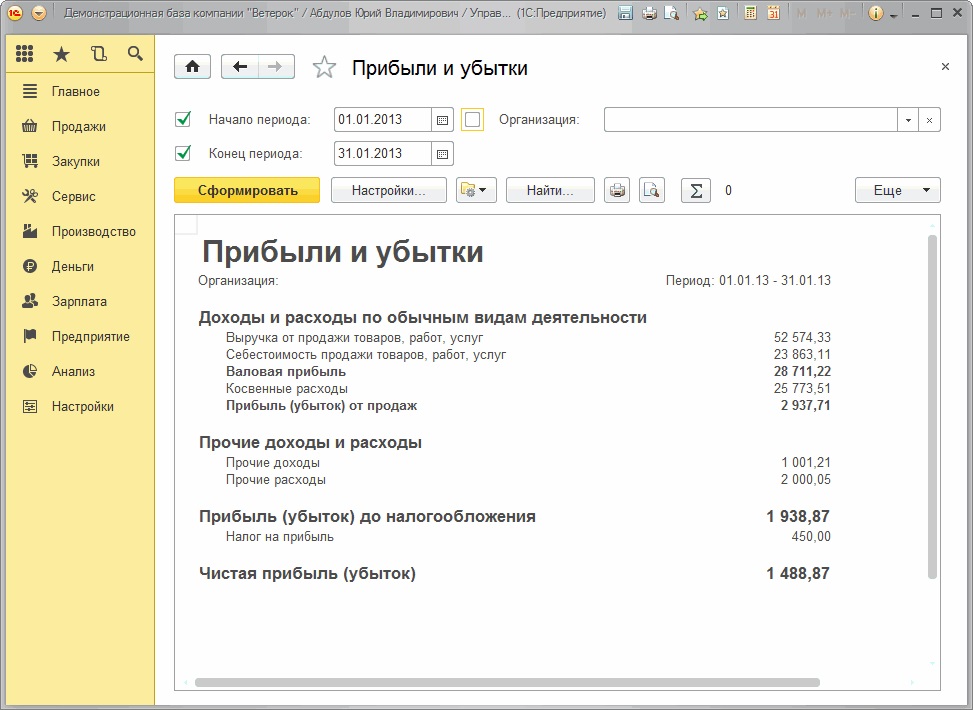973x710 pixels.
Task: Pick a date with the Конец периода calendar button
Action: point(442,154)
